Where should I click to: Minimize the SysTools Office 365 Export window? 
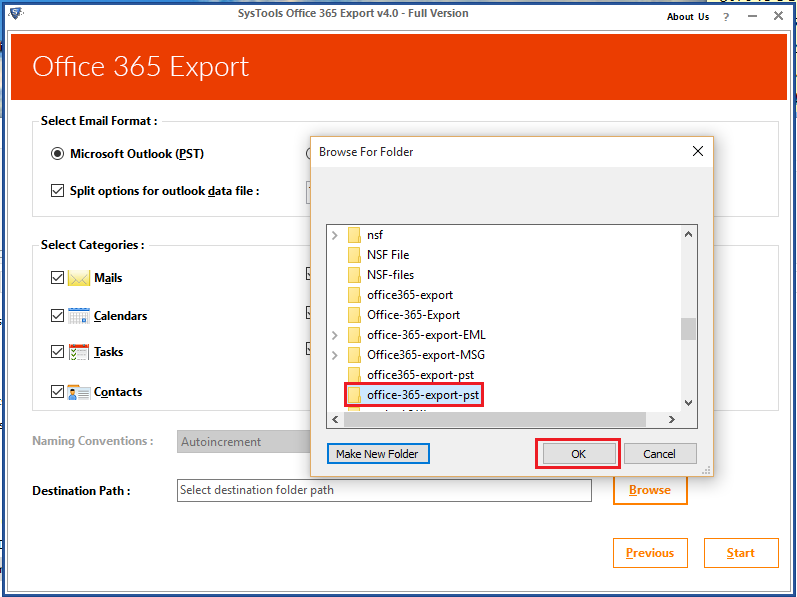[x=752, y=17]
